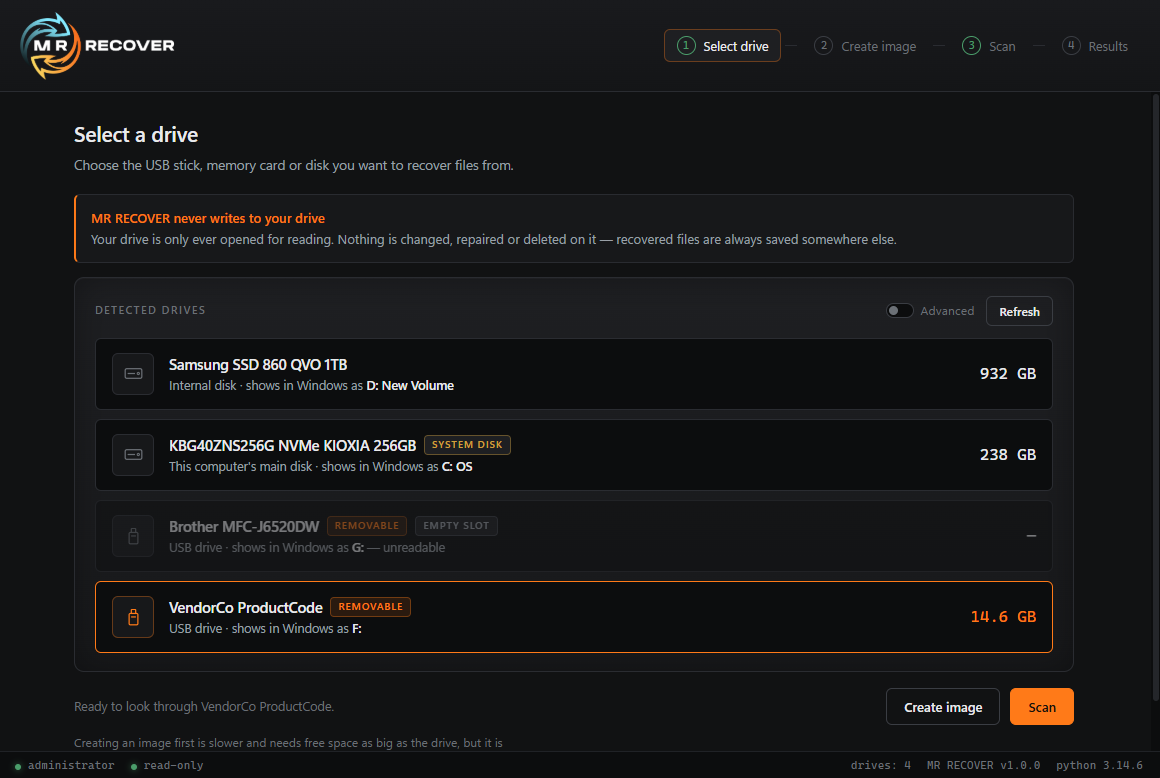Select the Brother MFC-J6520DW drive

point(573,536)
